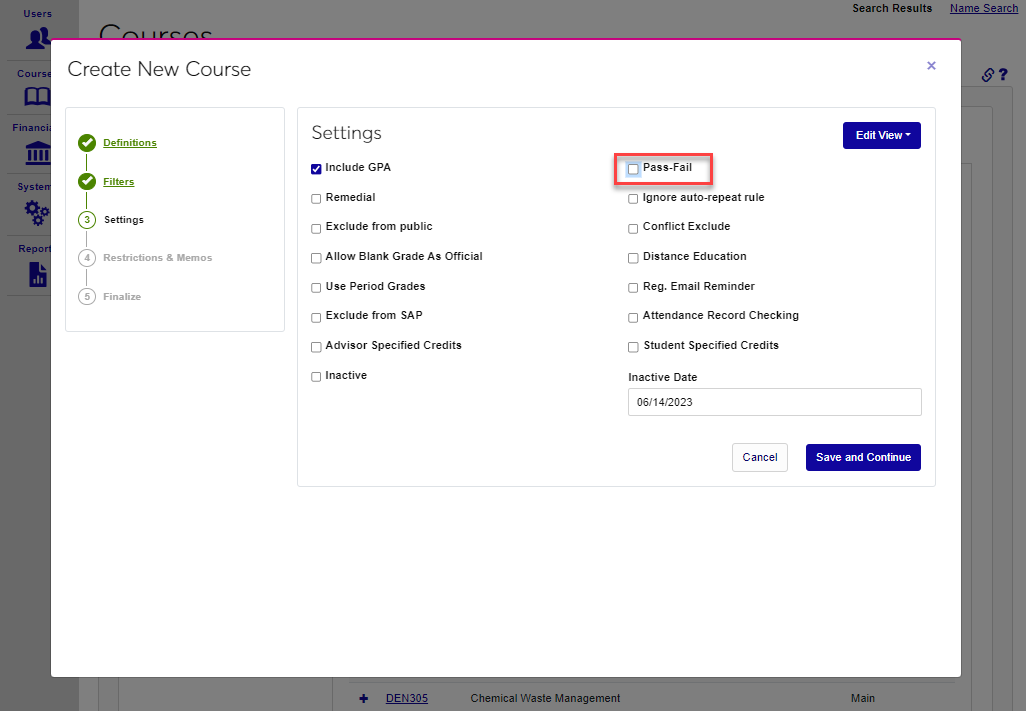Check the Distance Education checkbox
Image resolution: width=1026 pixels, height=711 pixels.
(633, 258)
